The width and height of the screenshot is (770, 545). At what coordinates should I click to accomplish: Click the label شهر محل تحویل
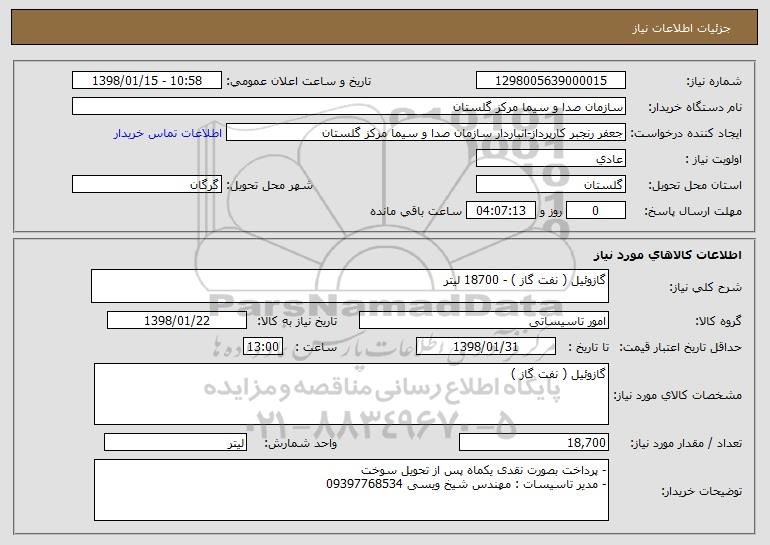pos(269,186)
